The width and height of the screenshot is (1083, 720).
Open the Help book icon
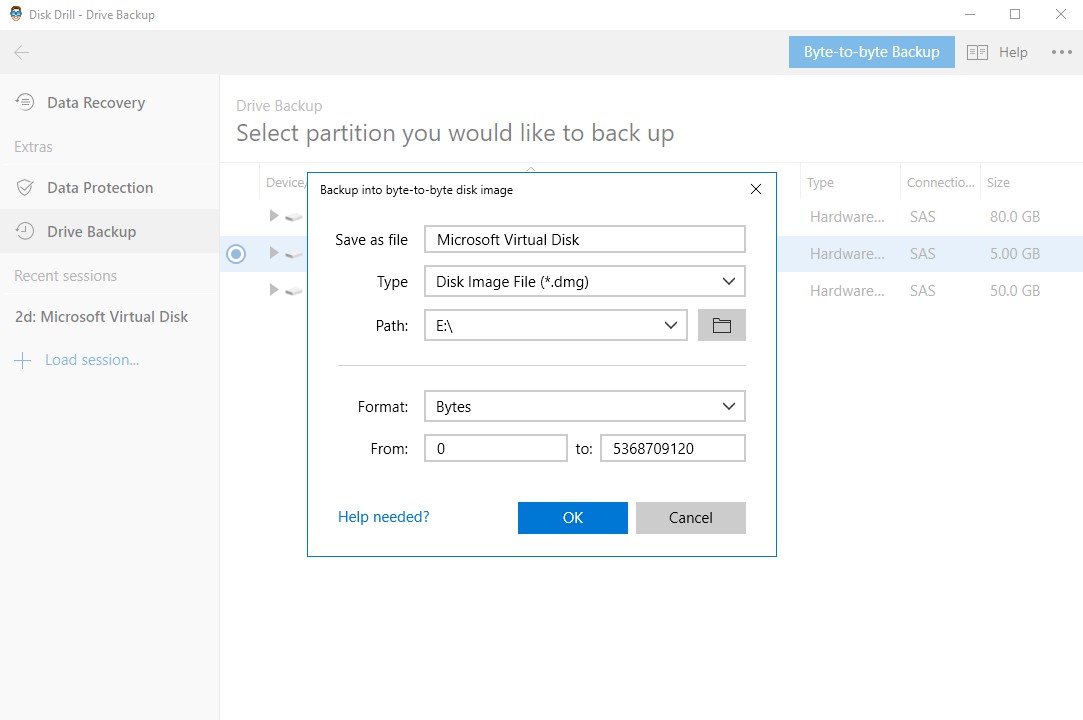(977, 53)
